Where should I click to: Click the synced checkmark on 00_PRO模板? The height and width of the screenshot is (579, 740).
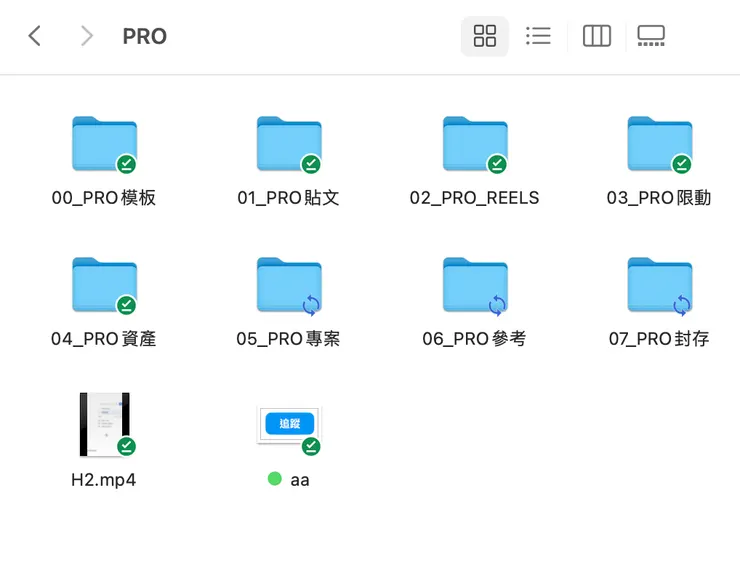[126, 164]
